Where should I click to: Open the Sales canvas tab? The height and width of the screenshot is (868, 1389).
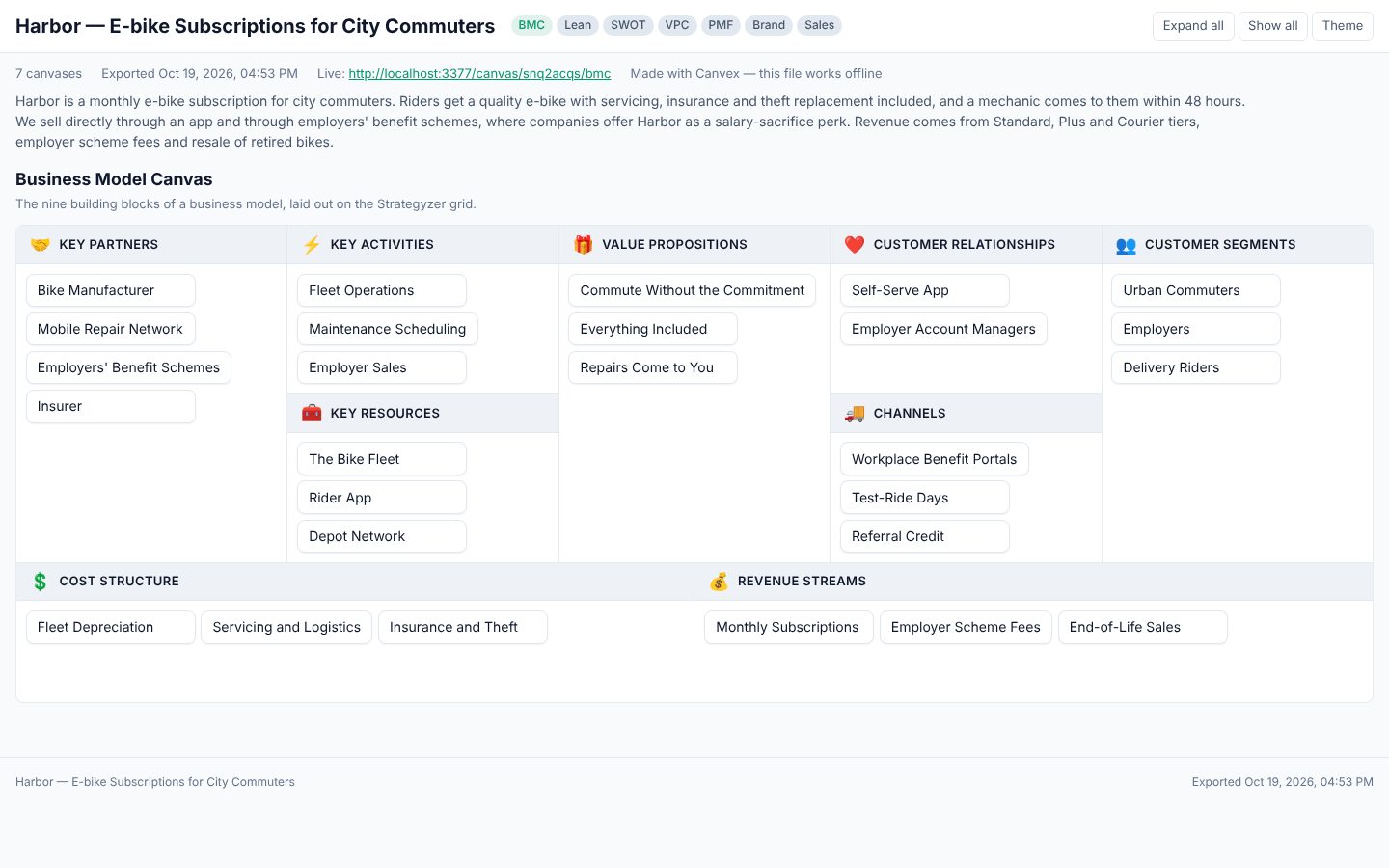tap(820, 25)
